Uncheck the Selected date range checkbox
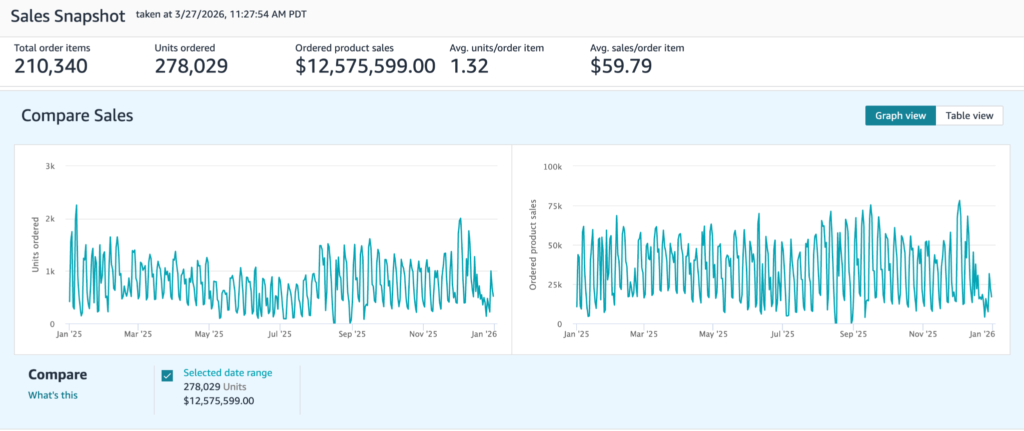This screenshot has height=431, width=1024. pos(167,376)
